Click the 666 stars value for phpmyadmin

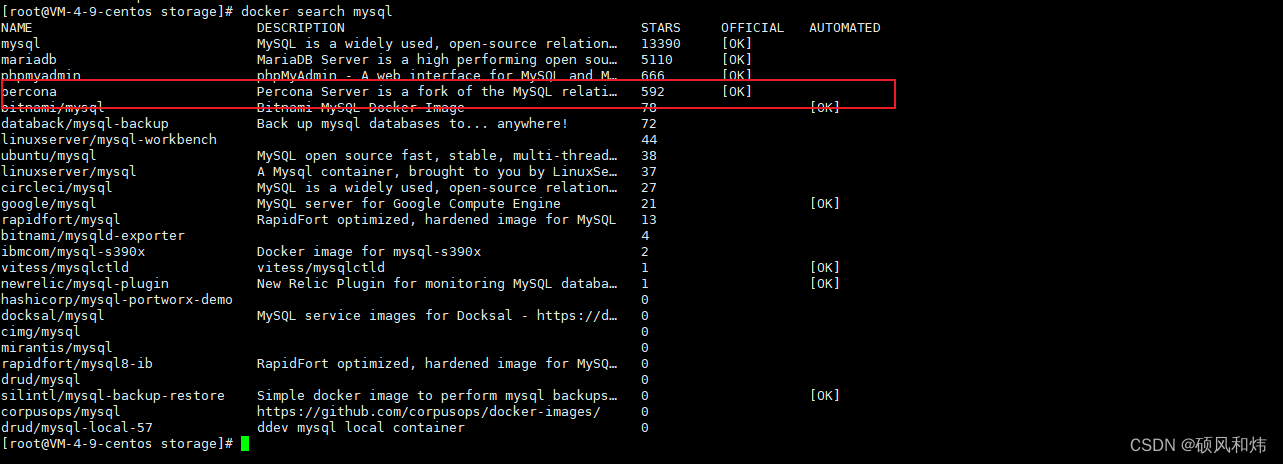(x=653, y=76)
